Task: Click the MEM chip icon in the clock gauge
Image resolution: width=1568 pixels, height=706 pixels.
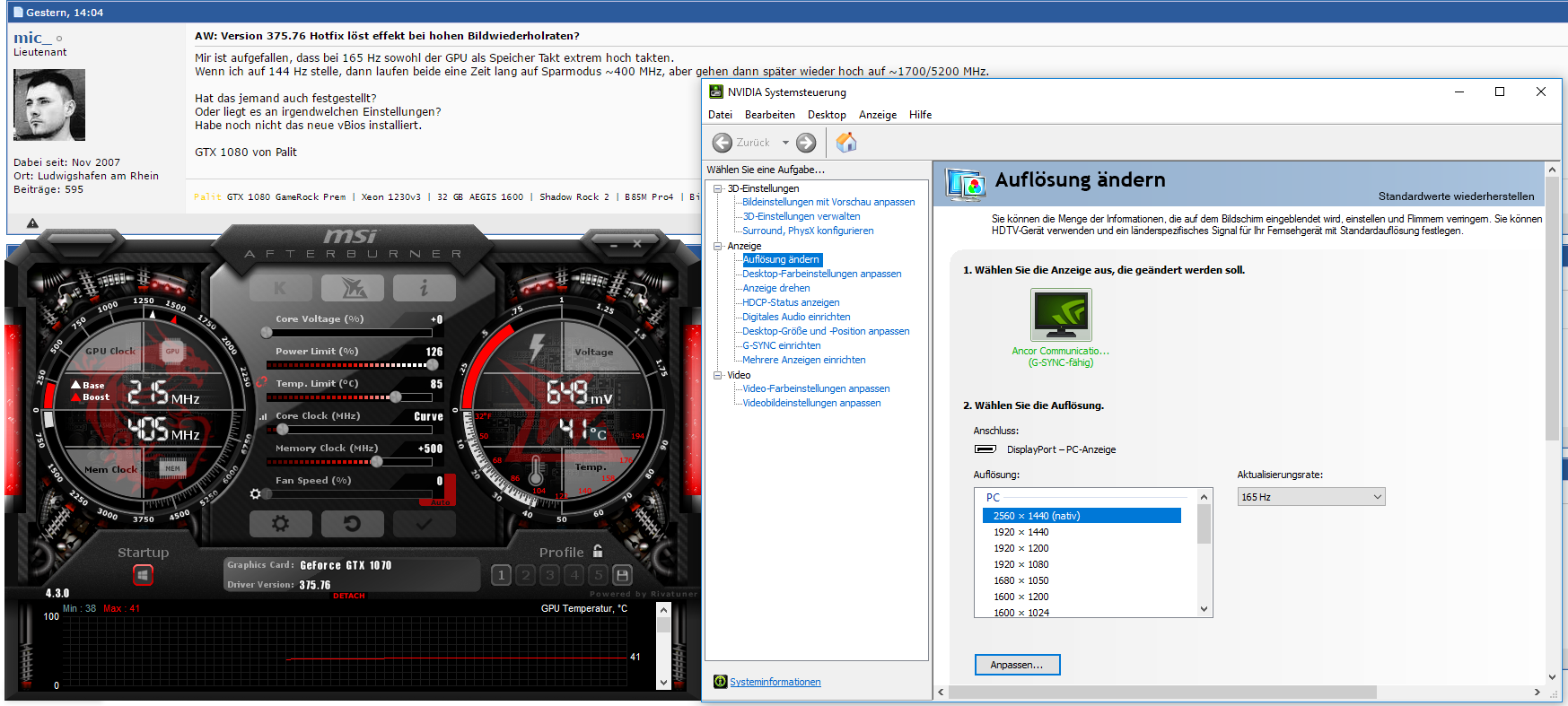Action: click(x=172, y=468)
